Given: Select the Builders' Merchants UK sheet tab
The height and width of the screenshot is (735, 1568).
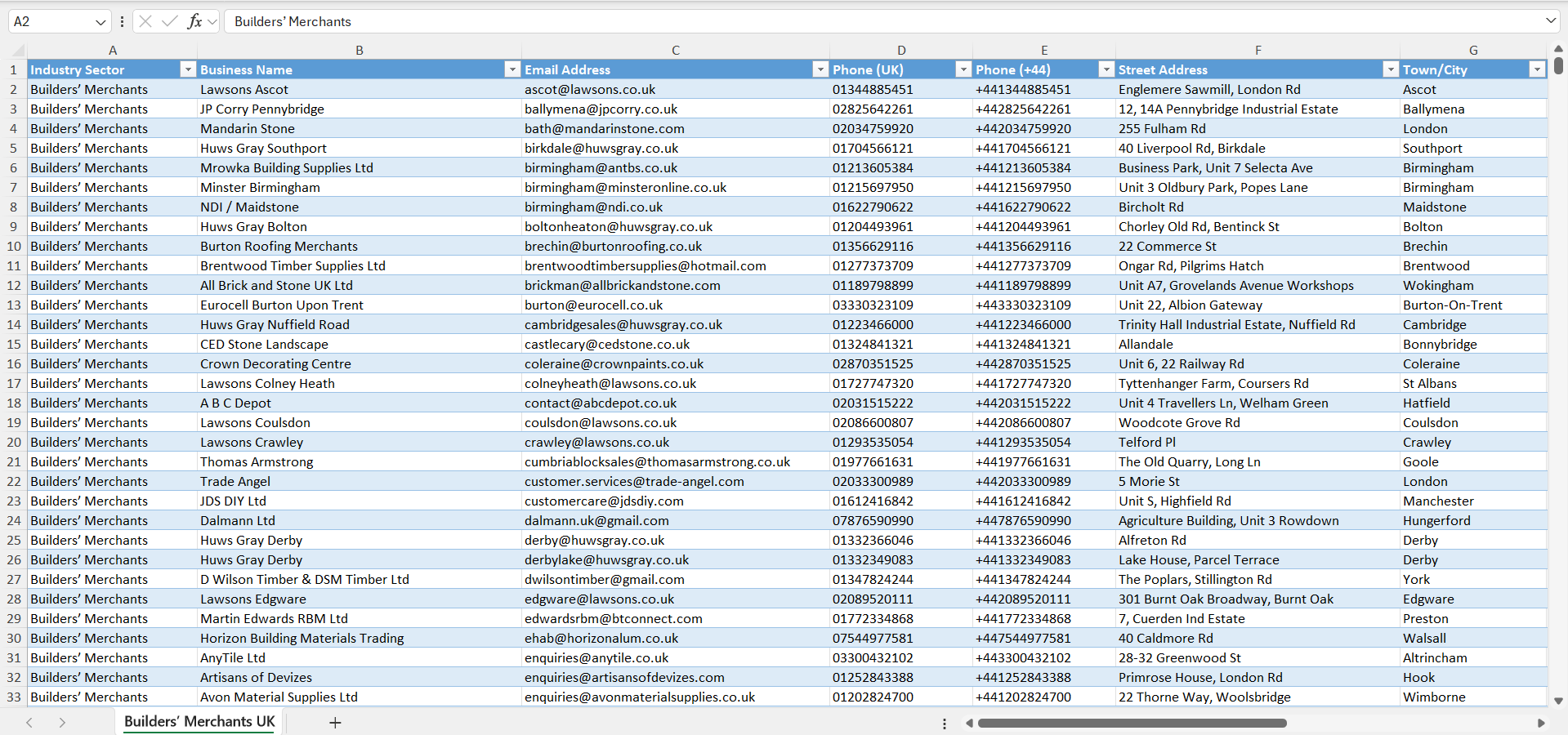Looking at the screenshot, I should tap(199, 722).
